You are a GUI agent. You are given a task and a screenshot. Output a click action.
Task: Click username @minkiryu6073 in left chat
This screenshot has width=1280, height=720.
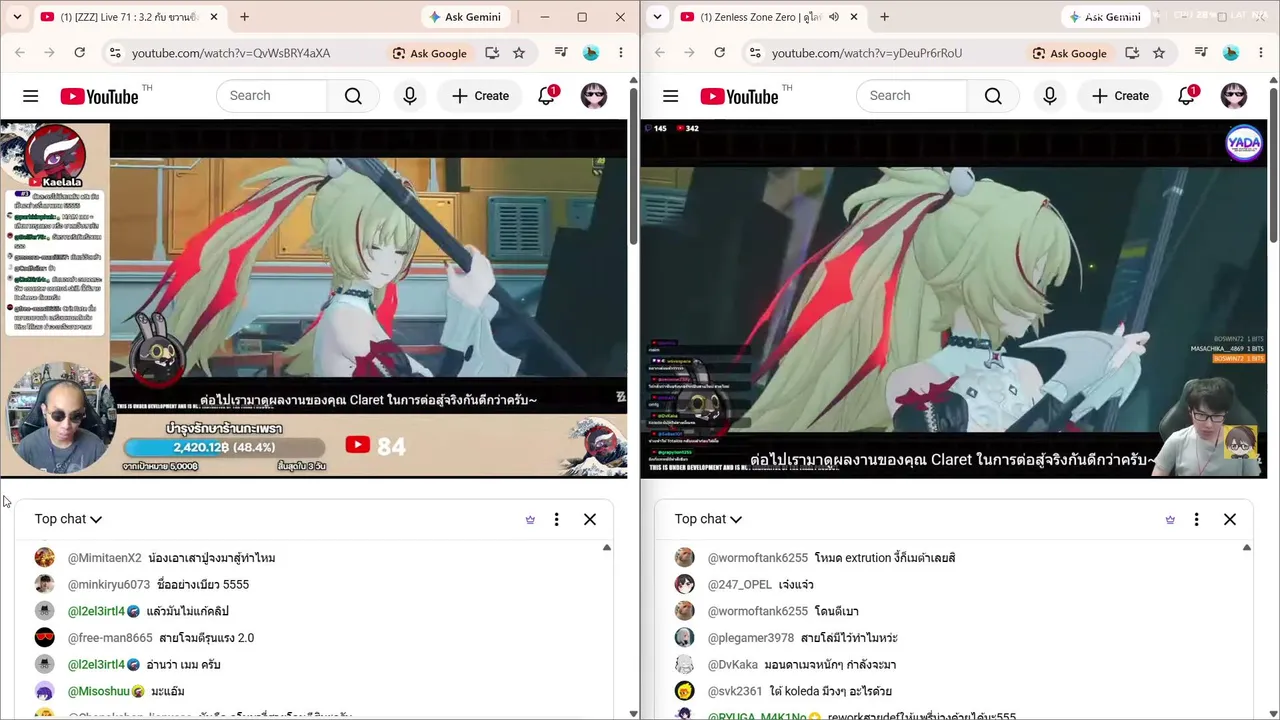click(109, 584)
